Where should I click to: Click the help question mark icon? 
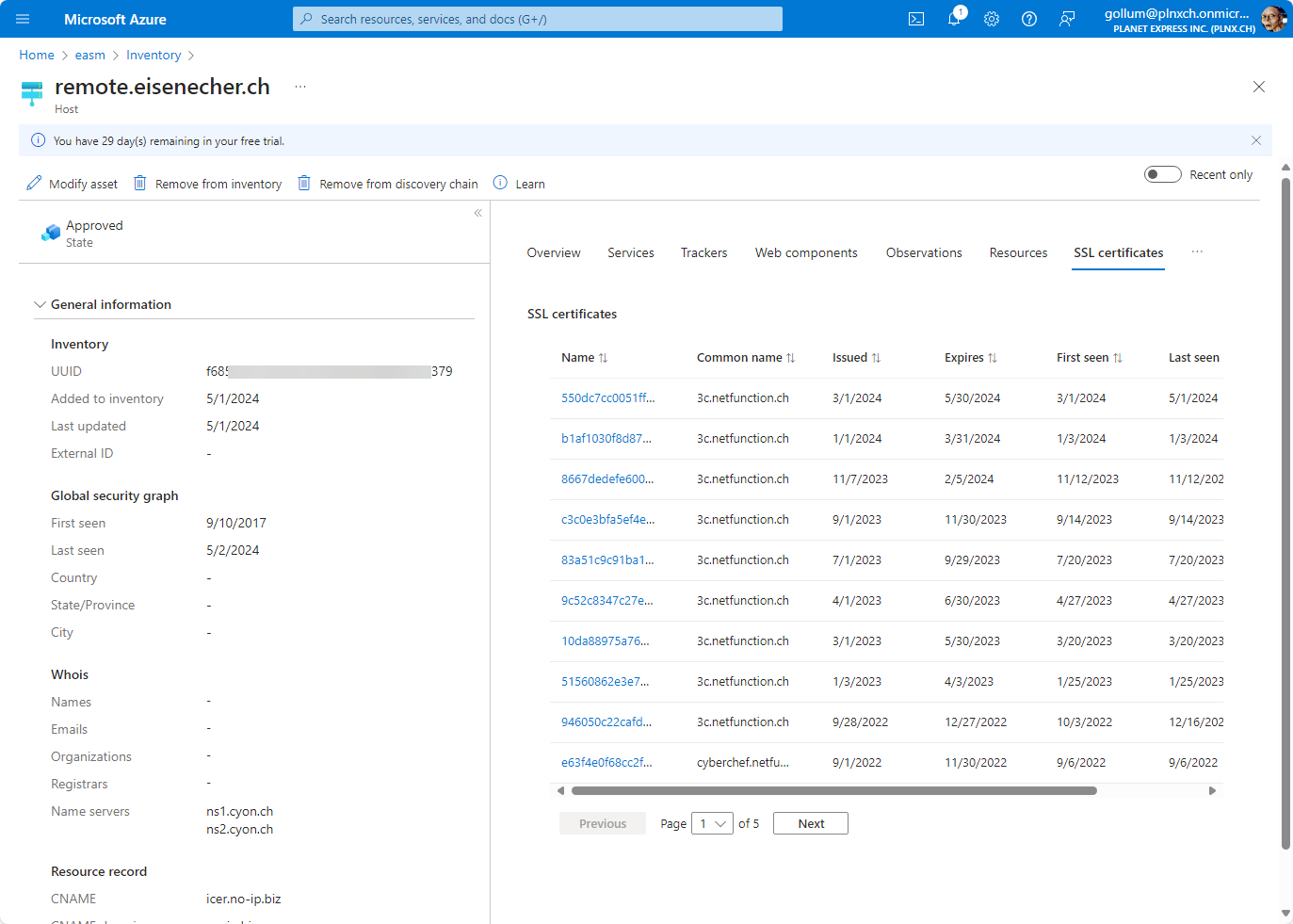click(x=1029, y=19)
